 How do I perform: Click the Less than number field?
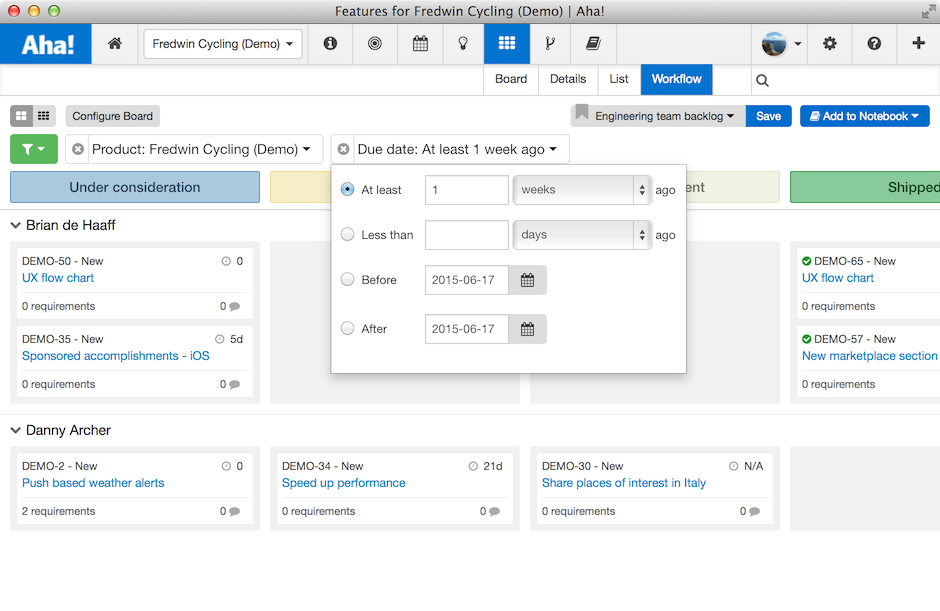467,234
